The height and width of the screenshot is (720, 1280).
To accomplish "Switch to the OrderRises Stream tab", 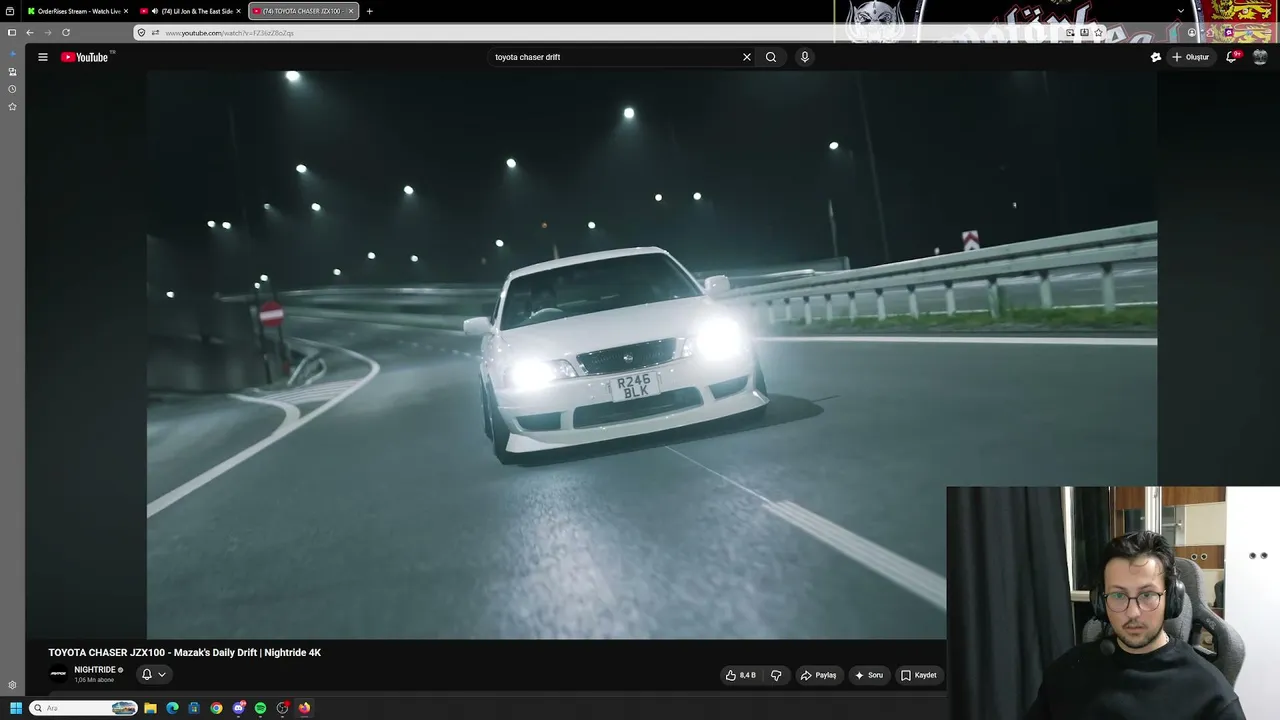I will [x=78, y=11].
